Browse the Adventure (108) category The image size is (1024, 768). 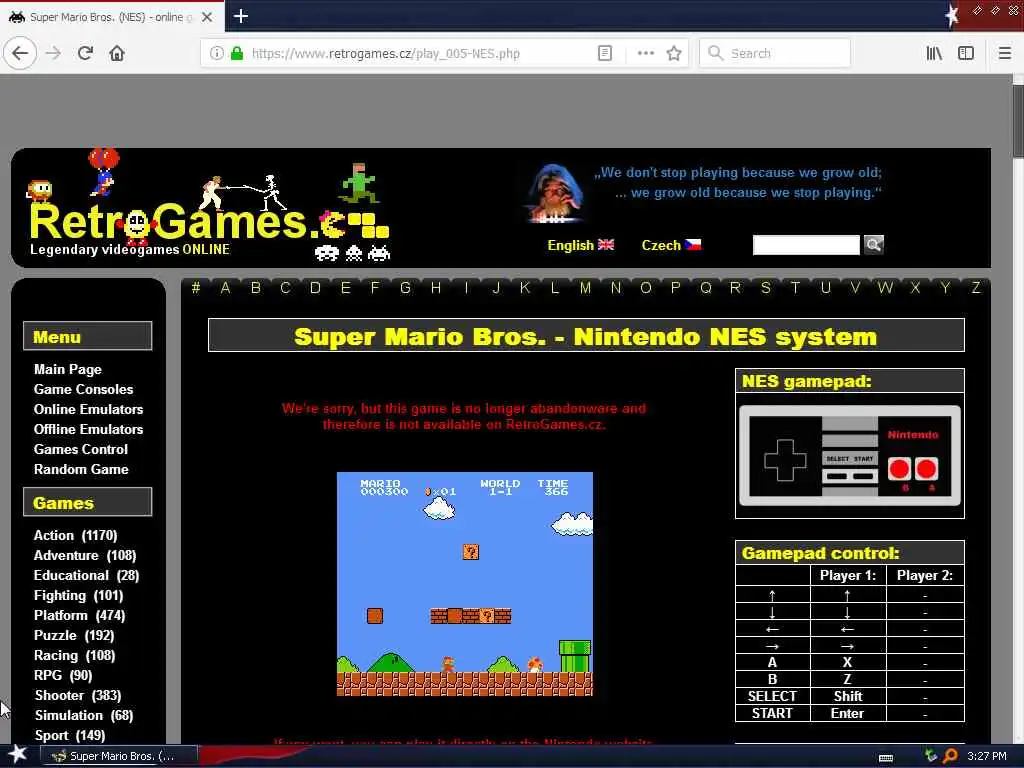coord(85,556)
